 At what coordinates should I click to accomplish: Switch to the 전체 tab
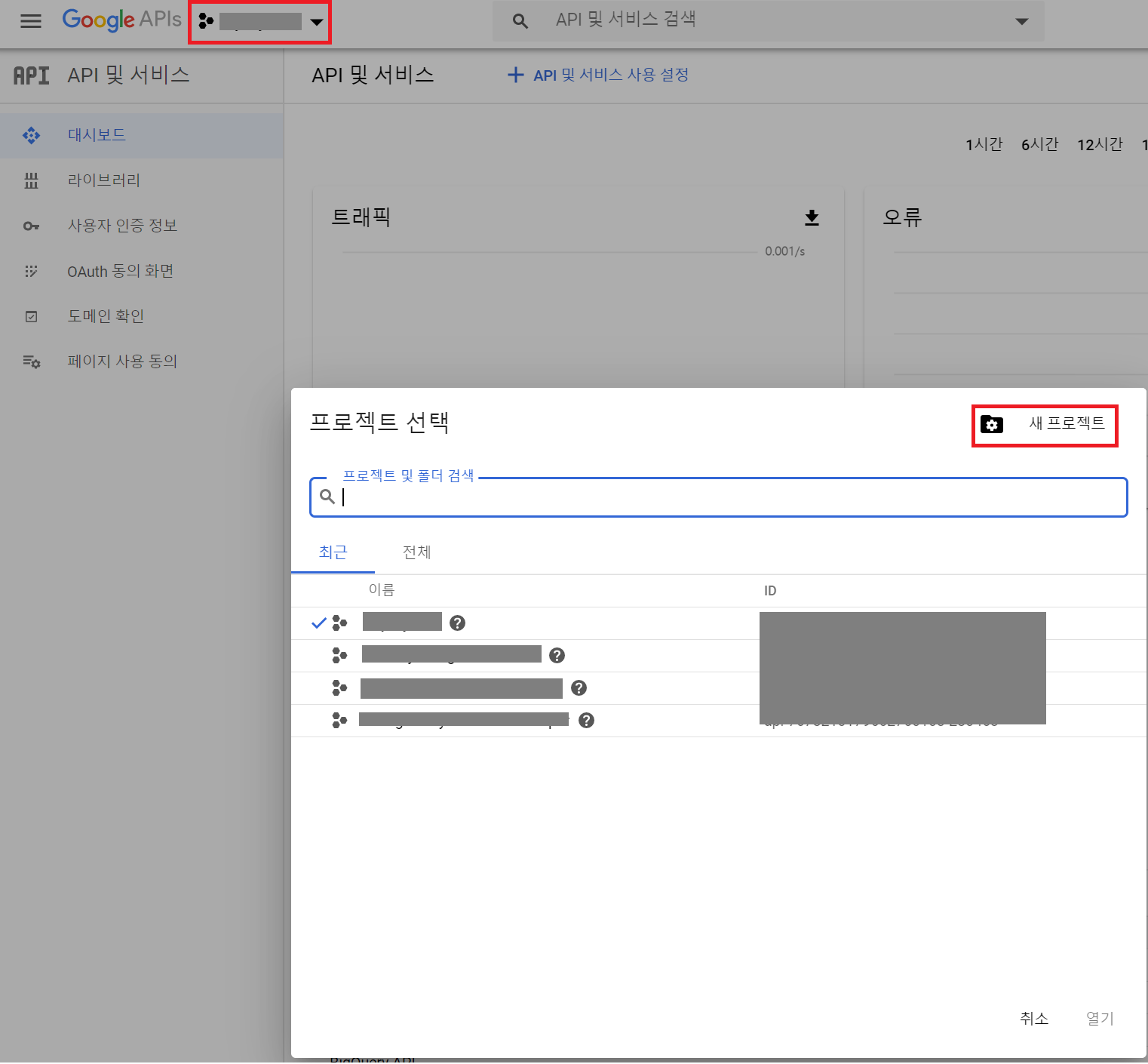coord(416,552)
